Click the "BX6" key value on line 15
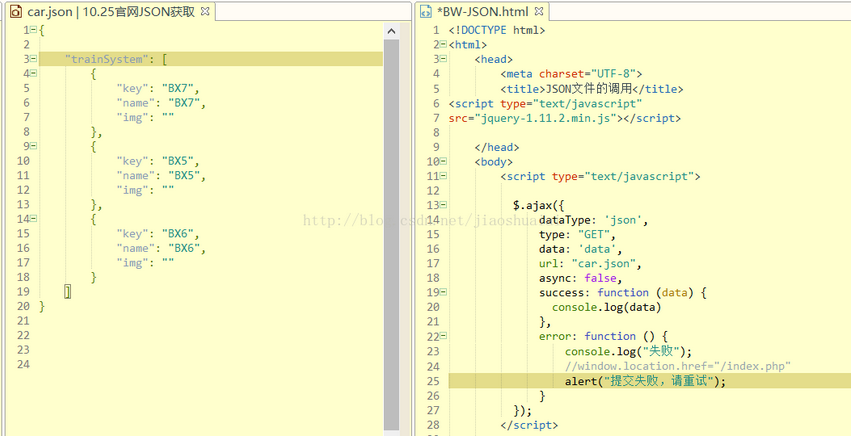Screen dimensions: 854x441 coord(178,234)
